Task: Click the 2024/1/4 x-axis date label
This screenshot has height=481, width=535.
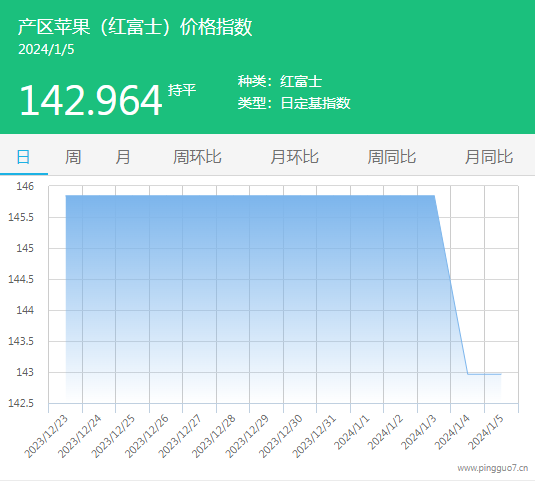Action: [x=452, y=432]
